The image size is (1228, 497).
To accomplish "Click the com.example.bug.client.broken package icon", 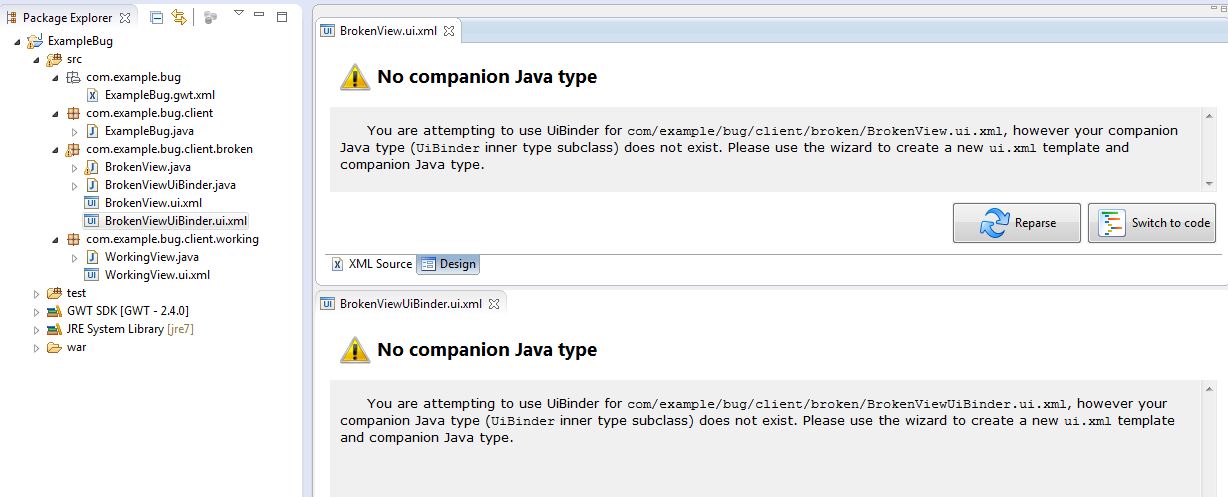I will [73, 149].
